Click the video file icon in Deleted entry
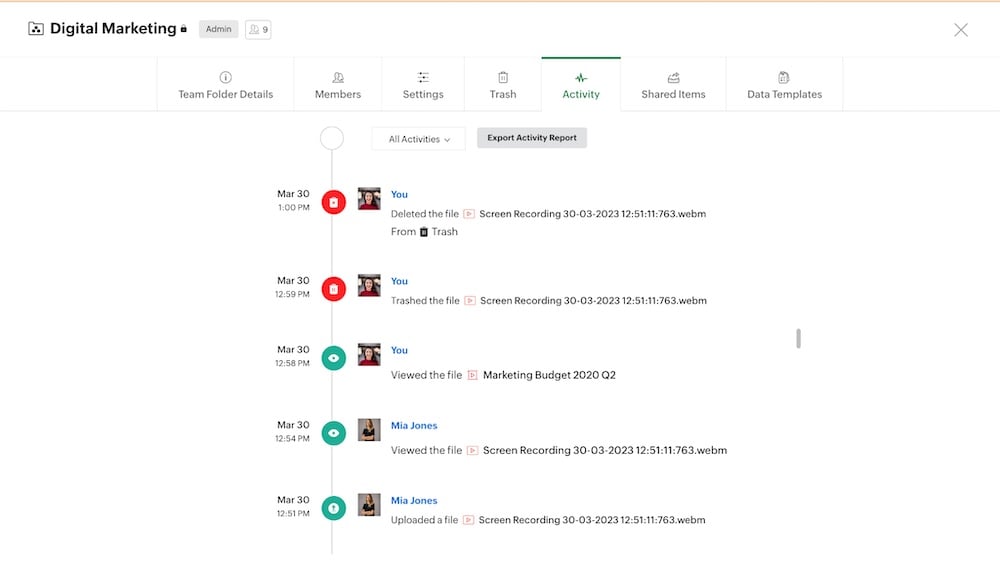 pos(469,214)
